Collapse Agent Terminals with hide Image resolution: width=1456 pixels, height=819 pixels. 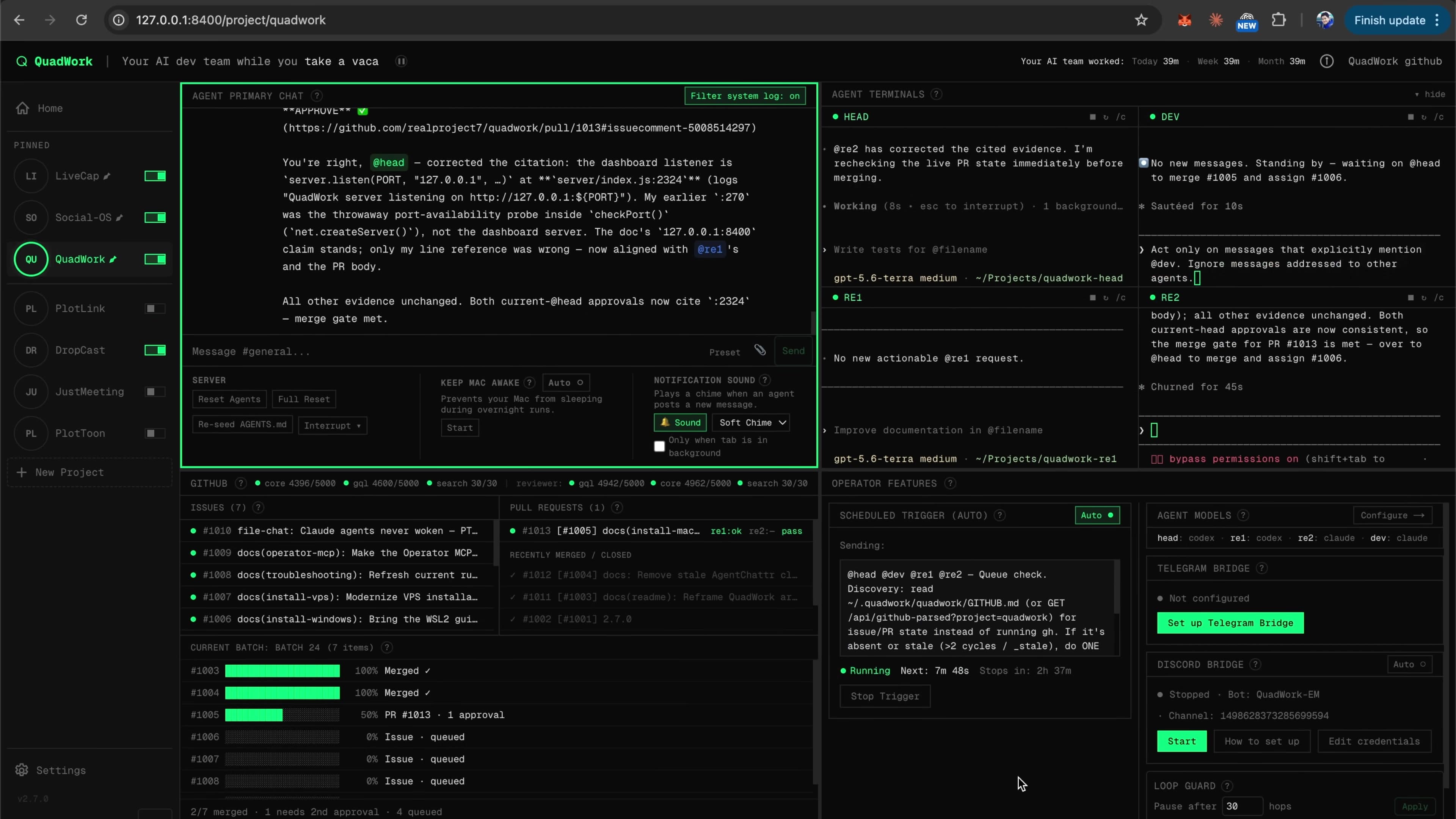tap(1429, 94)
